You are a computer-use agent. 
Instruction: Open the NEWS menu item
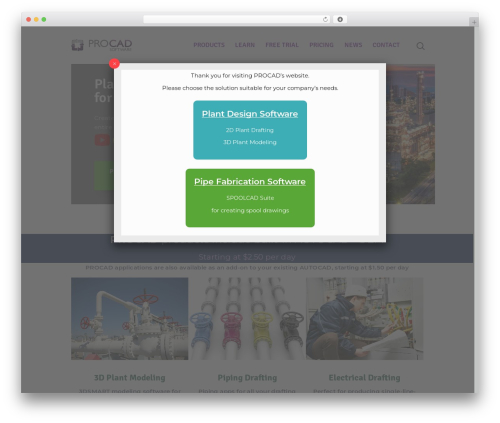pyautogui.click(x=353, y=45)
